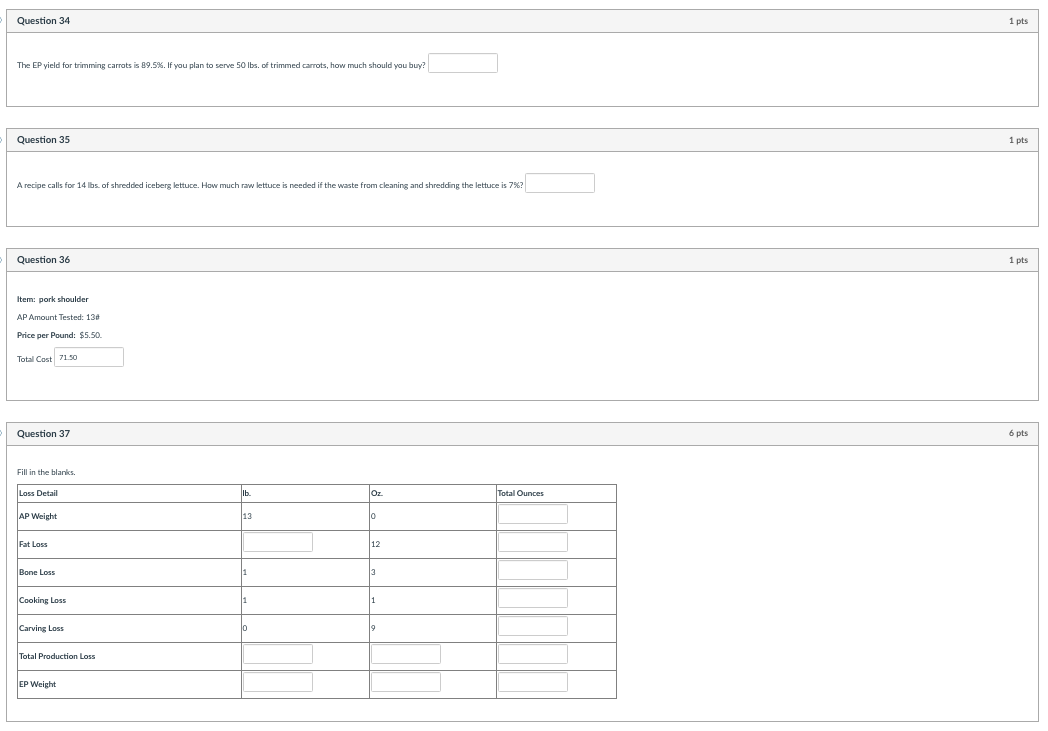The image size is (1048, 731).
Task: Click the Question 34 carrots answer field
Action: [x=463, y=63]
